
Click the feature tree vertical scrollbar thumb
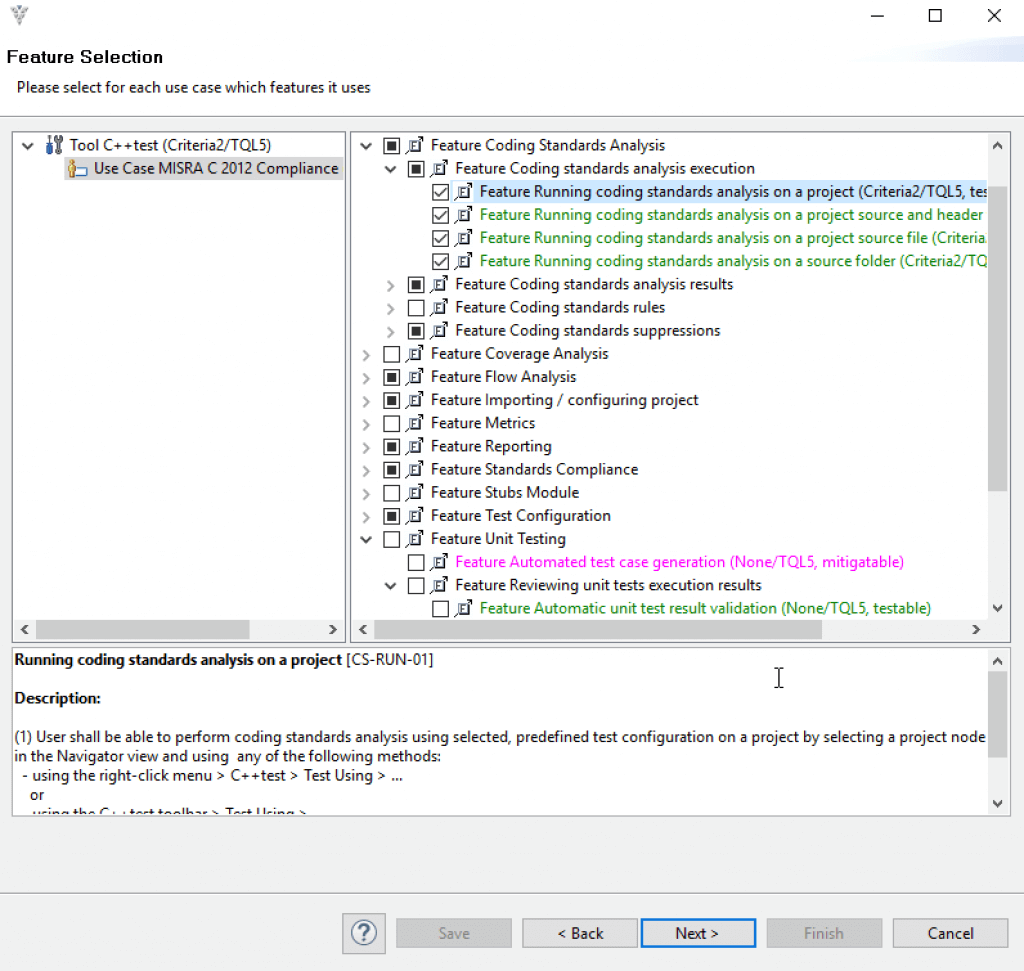click(x=997, y=338)
